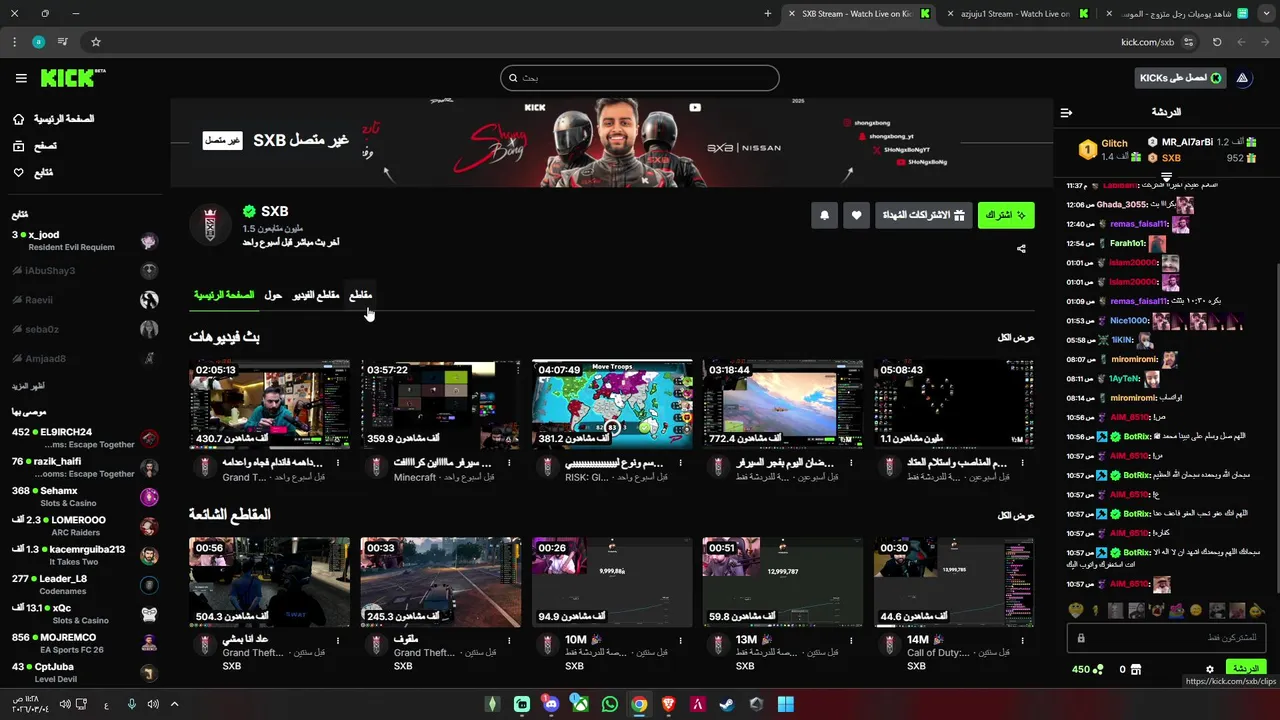Toggle the notification bell for SXB
This screenshot has height=720, width=1280.
coord(824,215)
